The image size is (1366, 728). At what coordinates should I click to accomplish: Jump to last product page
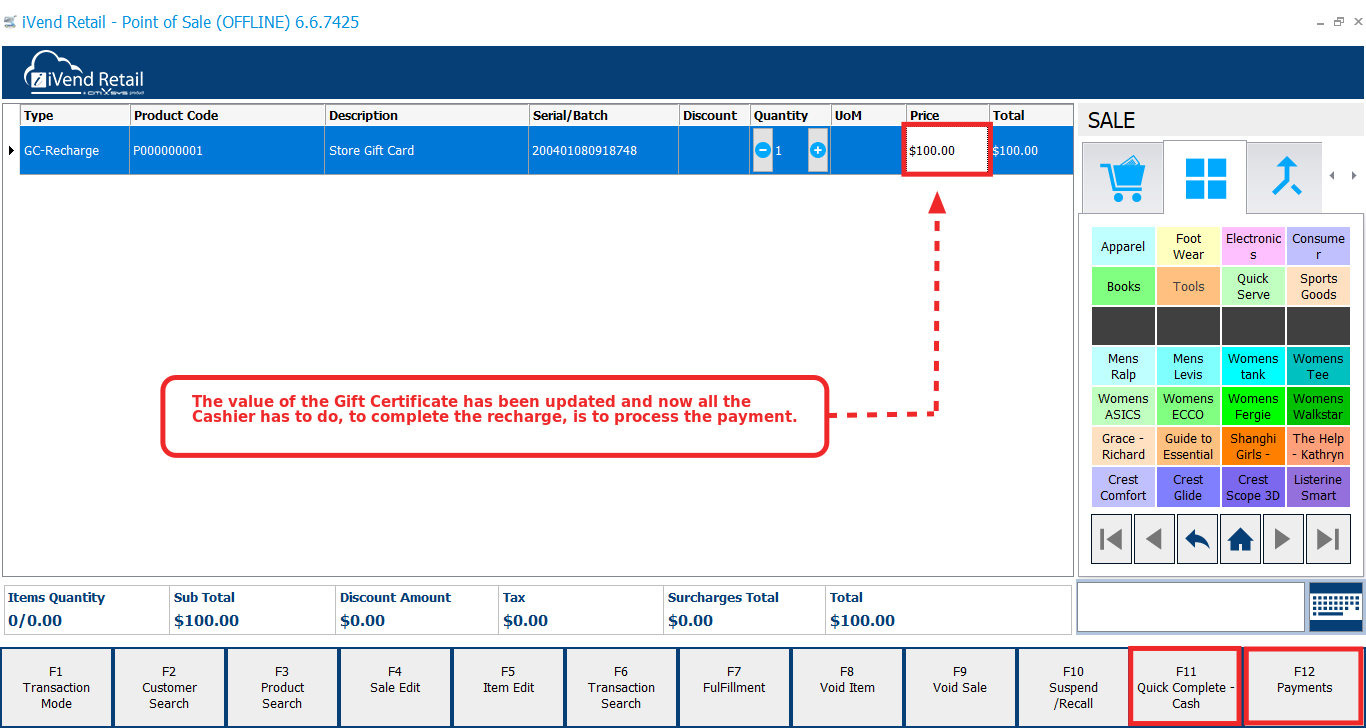click(1327, 540)
